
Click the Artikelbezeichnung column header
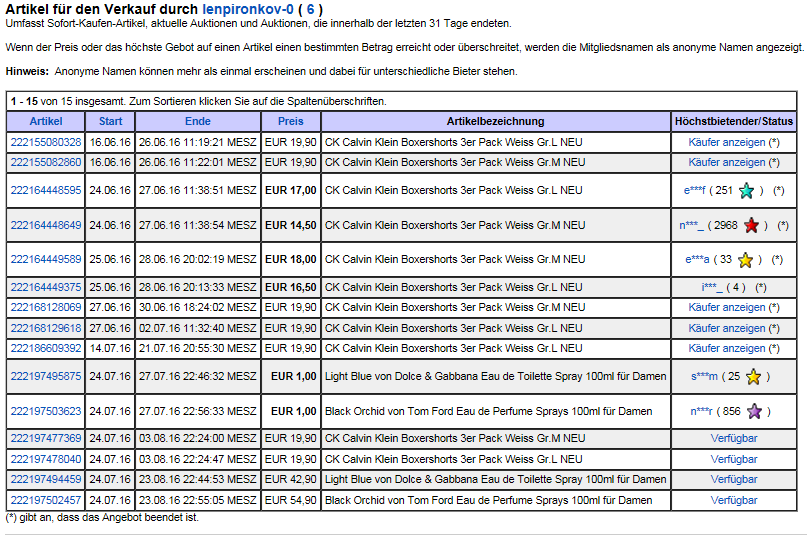click(x=496, y=121)
